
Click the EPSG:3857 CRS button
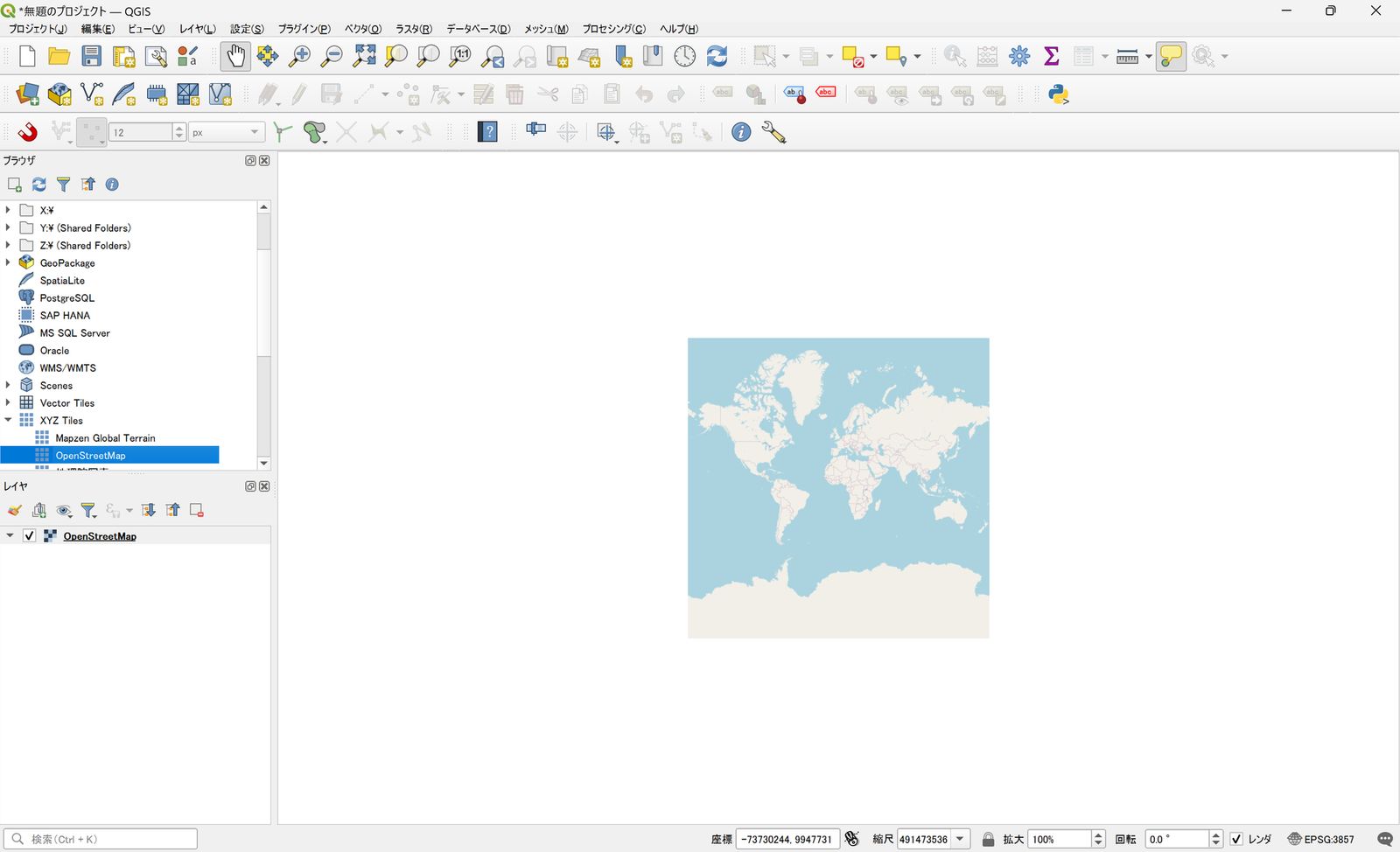tap(1321, 839)
